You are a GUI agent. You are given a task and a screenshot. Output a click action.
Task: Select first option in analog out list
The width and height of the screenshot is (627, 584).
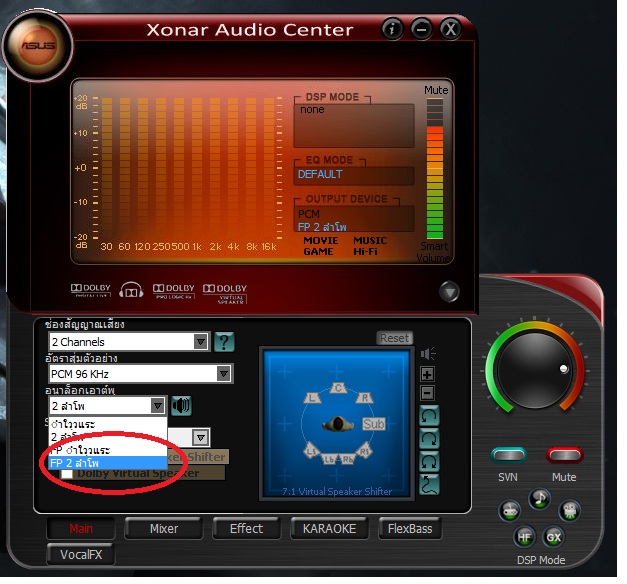click(107, 424)
